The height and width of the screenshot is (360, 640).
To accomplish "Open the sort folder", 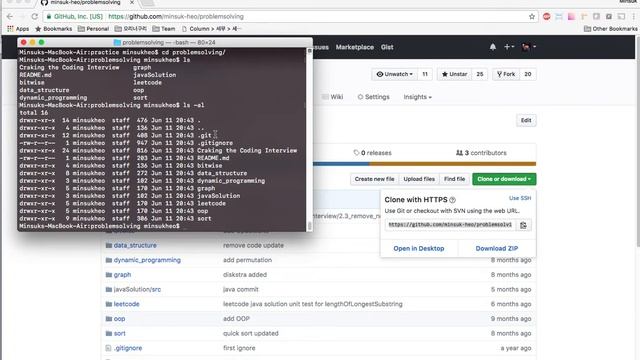I will click(120, 333).
